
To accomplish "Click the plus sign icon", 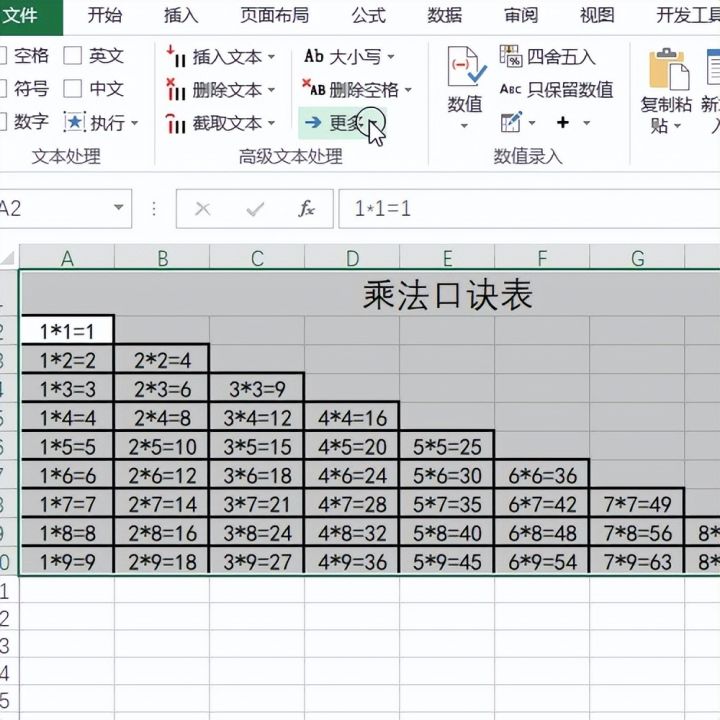I will pos(563,123).
